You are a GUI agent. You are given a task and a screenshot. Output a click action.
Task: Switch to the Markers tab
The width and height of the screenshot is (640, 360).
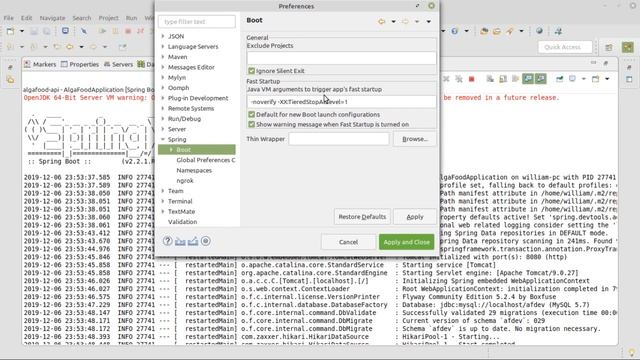(40, 64)
